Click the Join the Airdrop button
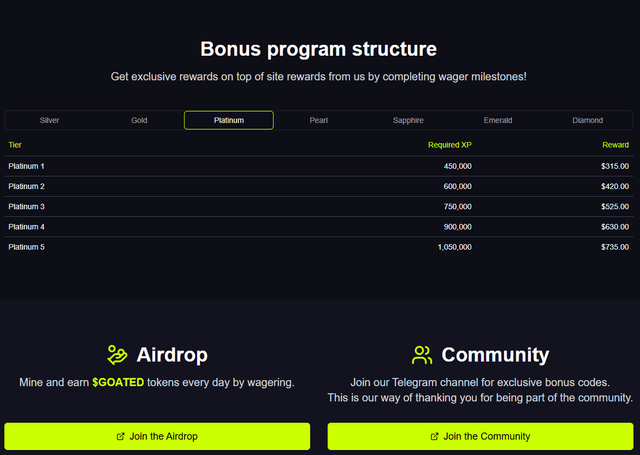Image resolution: width=640 pixels, height=455 pixels. tap(157, 436)
